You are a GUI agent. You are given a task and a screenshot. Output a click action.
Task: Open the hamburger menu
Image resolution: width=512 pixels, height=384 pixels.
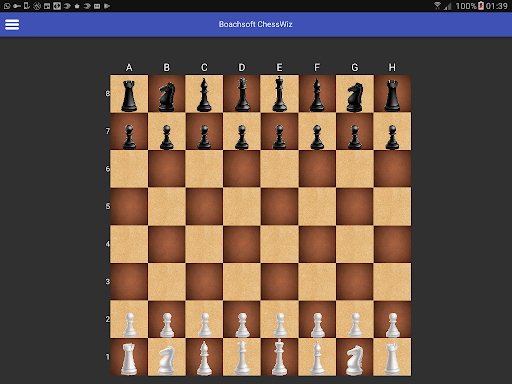(12, 24)
